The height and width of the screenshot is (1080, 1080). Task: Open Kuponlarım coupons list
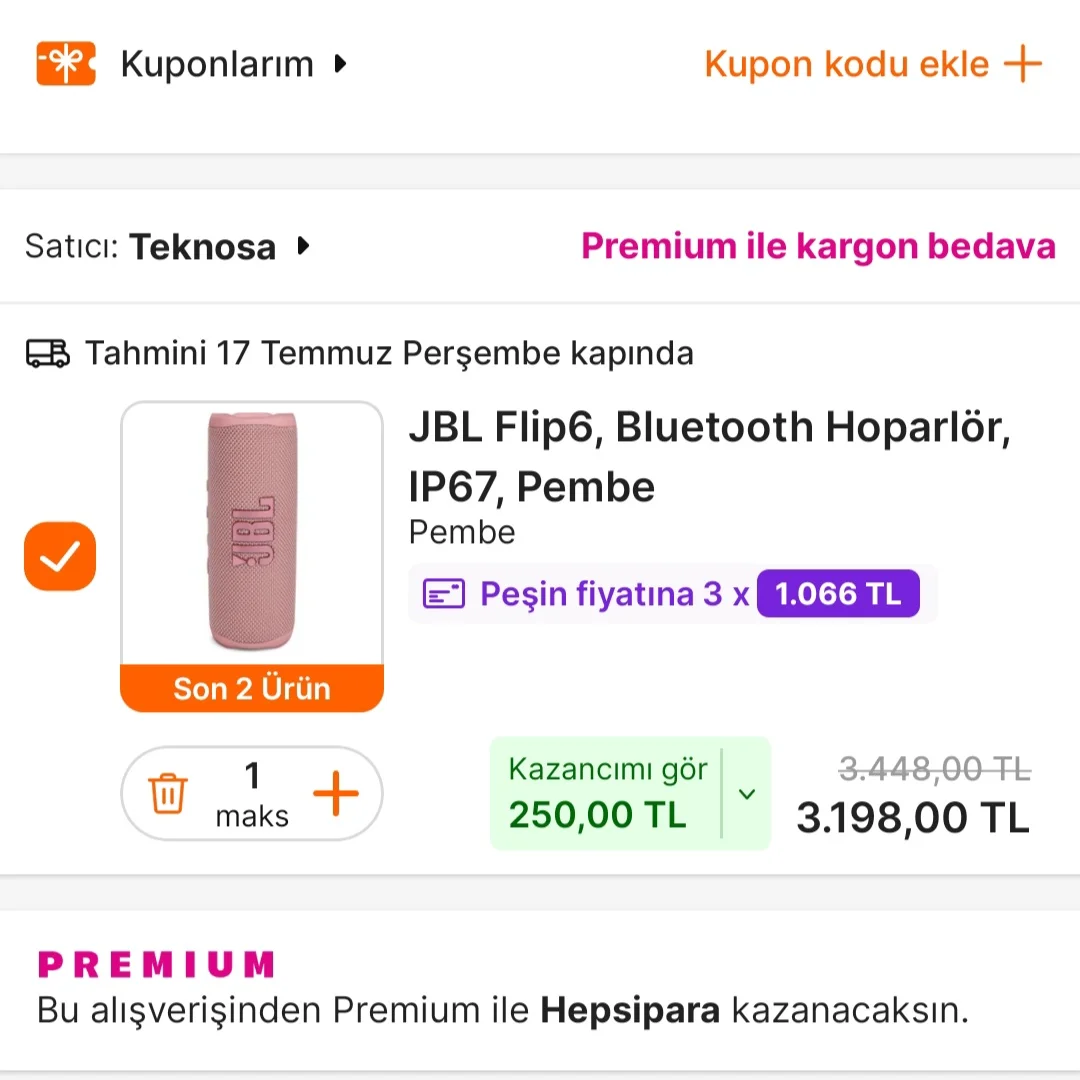[217, 65]
